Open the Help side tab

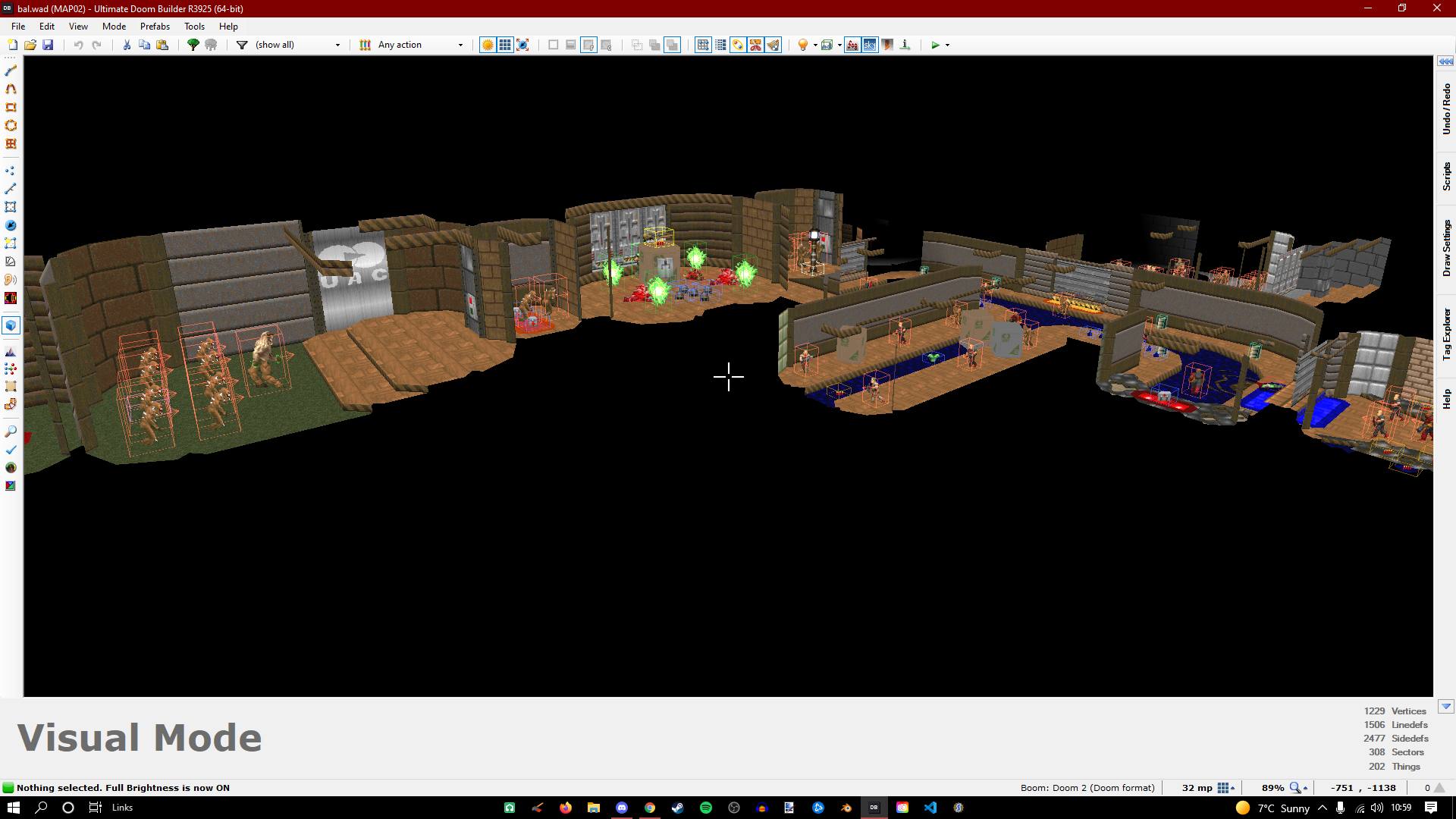(x=1446, y=399)
